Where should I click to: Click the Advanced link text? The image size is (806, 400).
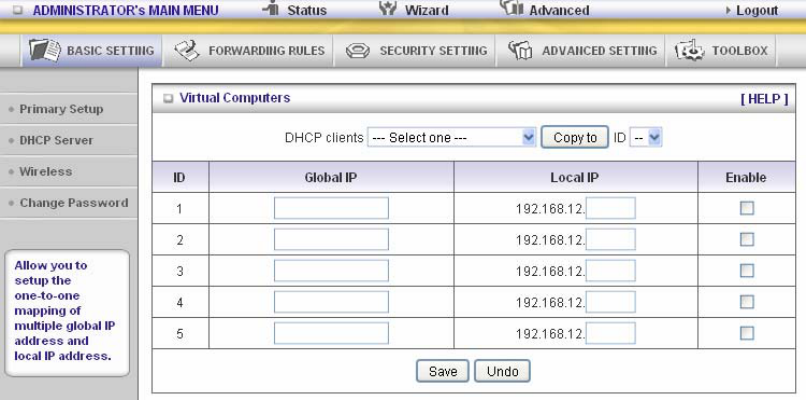559,10
